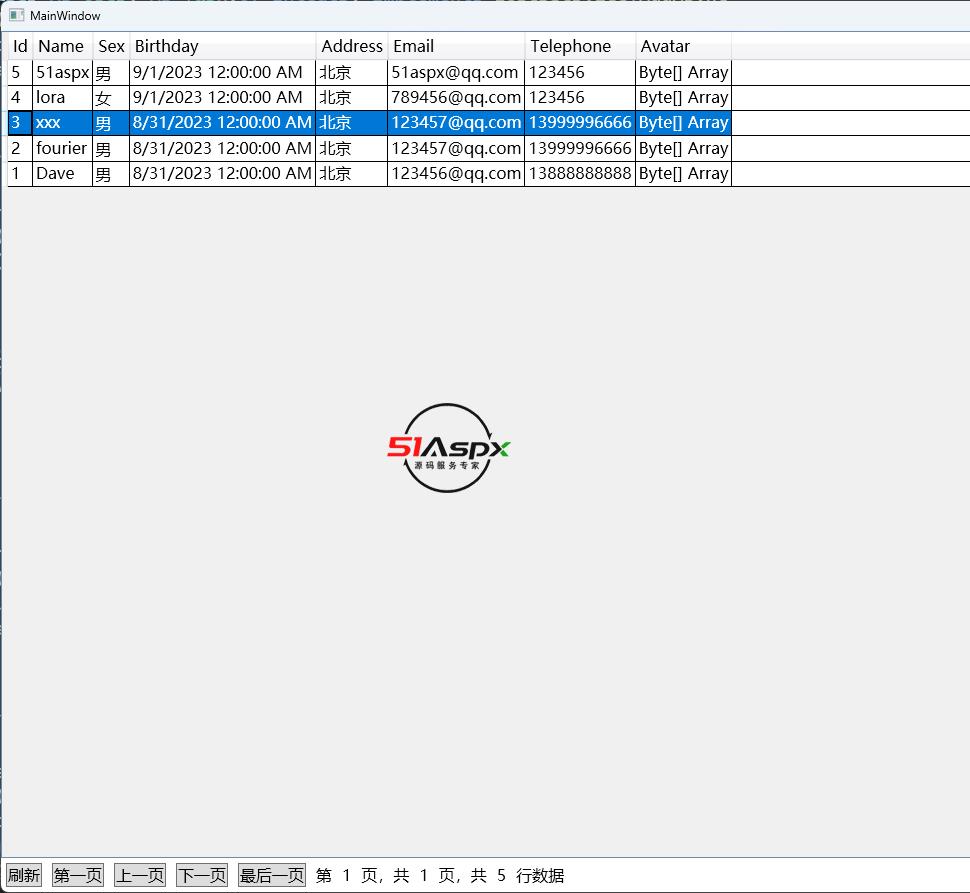Image resolution: width=970 pixels, height=893 pixels.
Task: Sort by the Name column header
Action: click(61, 46)
